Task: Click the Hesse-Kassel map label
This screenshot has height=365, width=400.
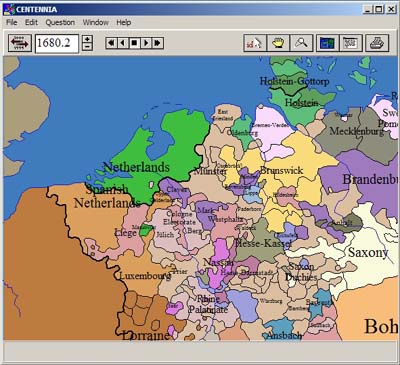Action: (263, 243)
